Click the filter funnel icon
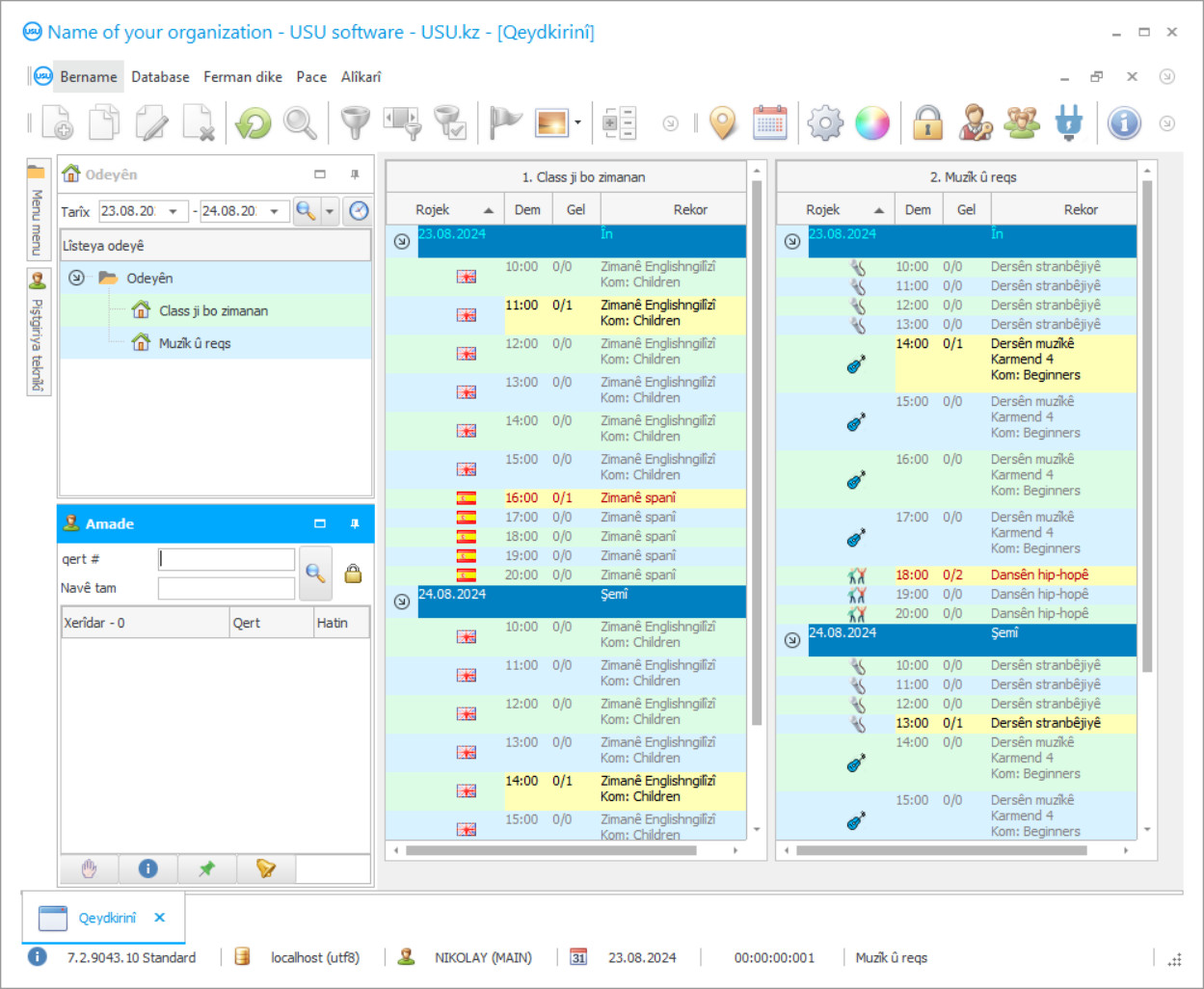Image resolution: width=1204 pixels, height=989 pixels. [x=356, y=123]
